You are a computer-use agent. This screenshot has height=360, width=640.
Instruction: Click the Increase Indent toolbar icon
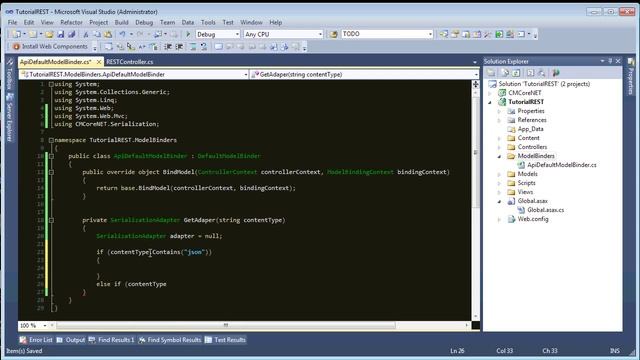(179, 47)
